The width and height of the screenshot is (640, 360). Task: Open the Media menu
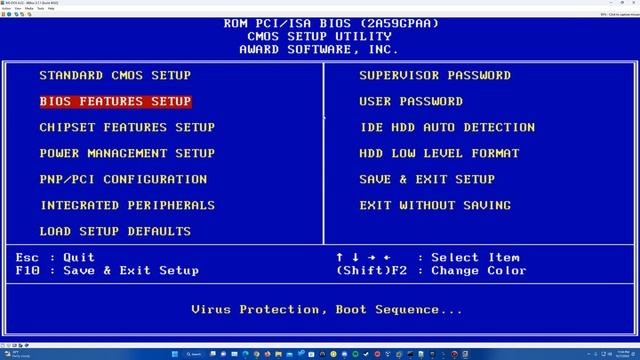(29, 8)
